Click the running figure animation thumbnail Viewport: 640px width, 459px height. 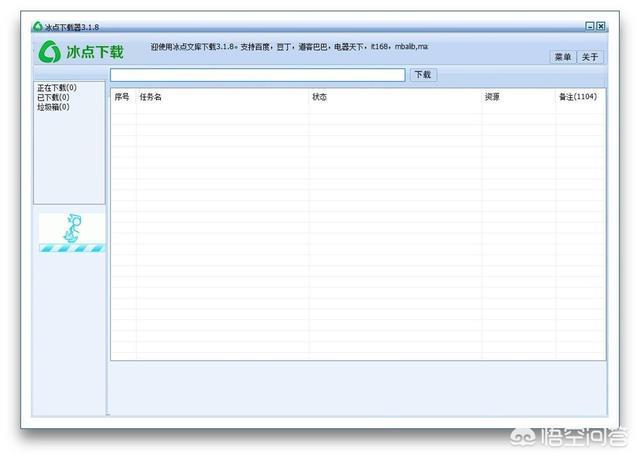pyautogui.click(x=72, y=232)
